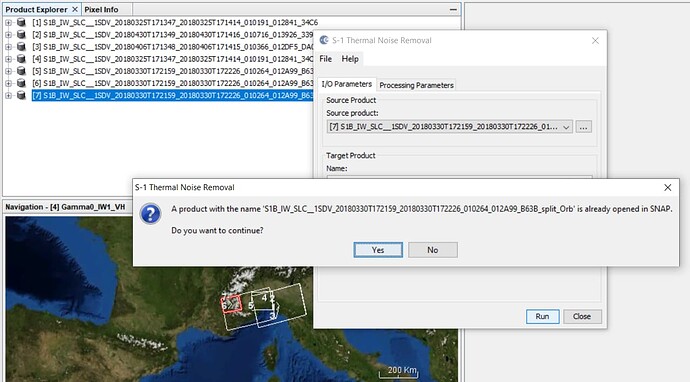Click the SNAP logo in dialog title

click(x=324, y=40)
